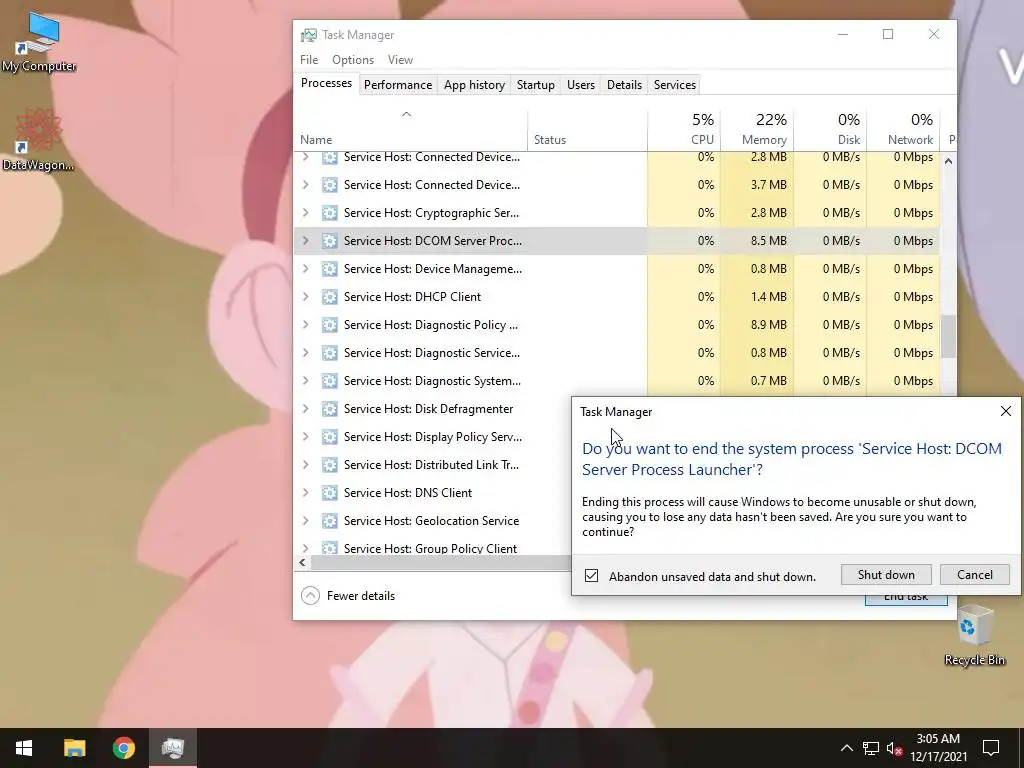Click the scroll up arrow of process list
1024x768 pixels.
click(x=948, y=161)
